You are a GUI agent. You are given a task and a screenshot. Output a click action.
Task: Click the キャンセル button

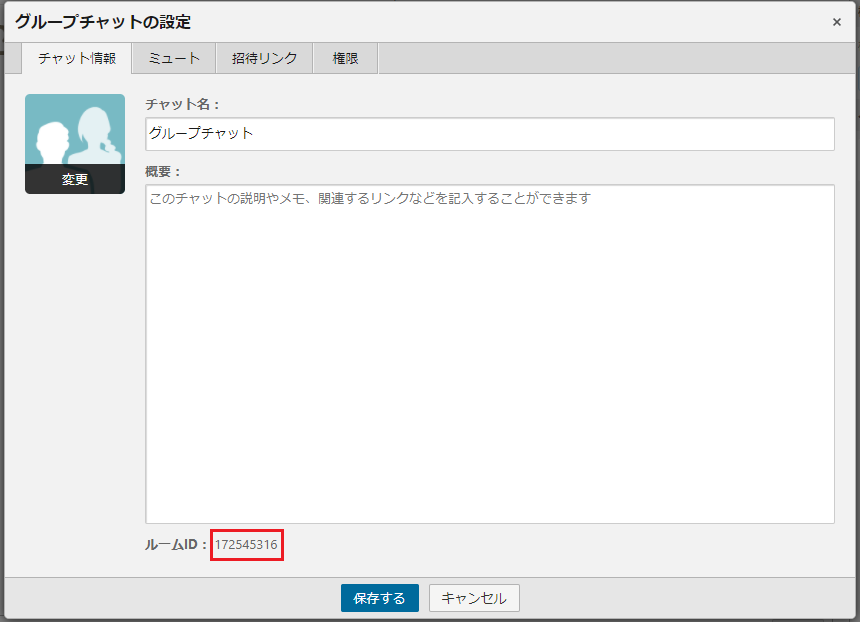[474, 598]
